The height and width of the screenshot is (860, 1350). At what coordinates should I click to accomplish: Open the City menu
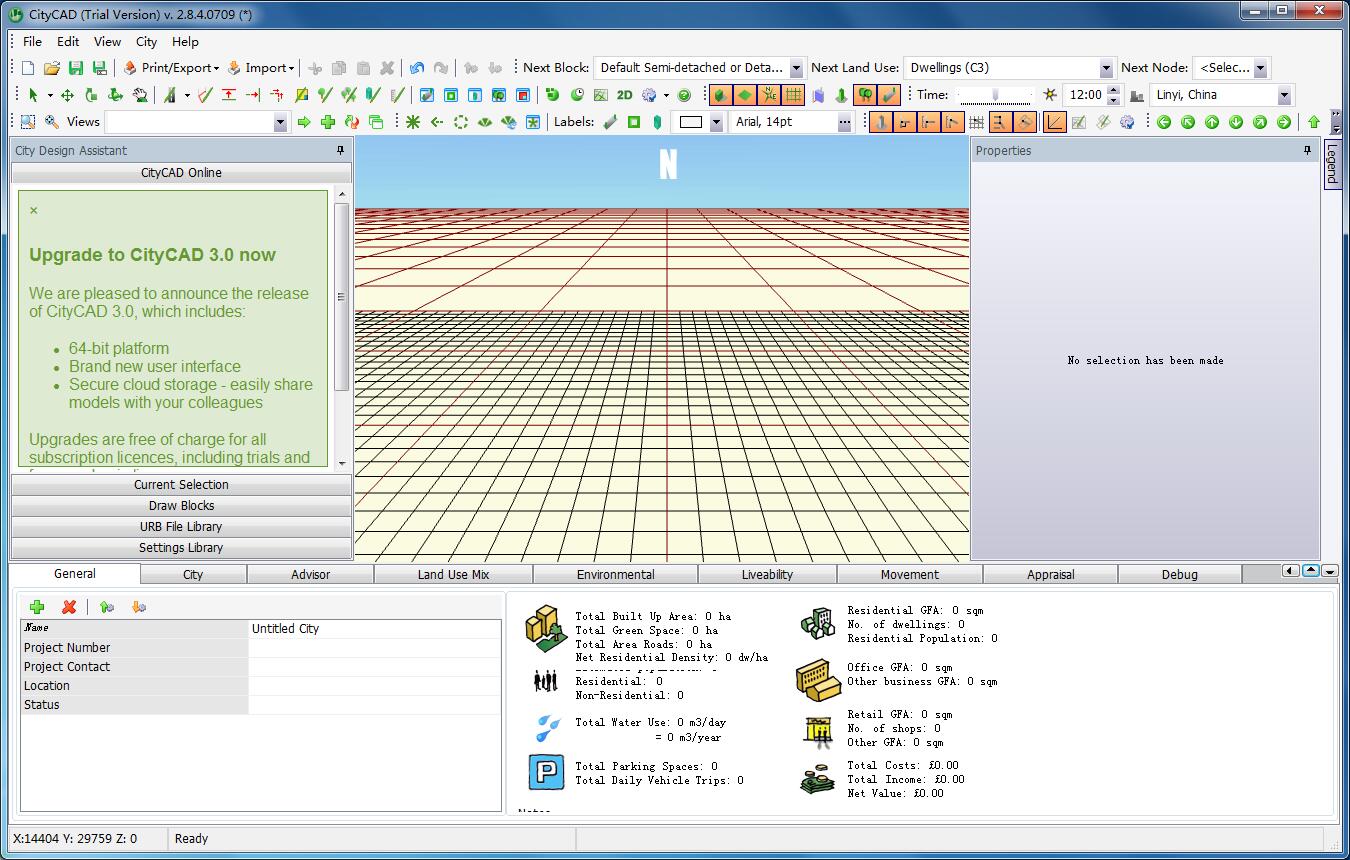click(146, 42)
